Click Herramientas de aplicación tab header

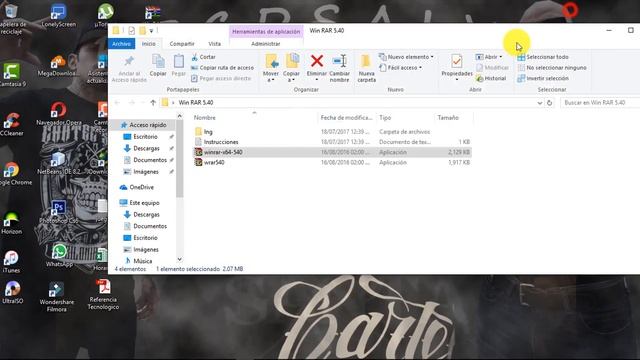point(266,31)
